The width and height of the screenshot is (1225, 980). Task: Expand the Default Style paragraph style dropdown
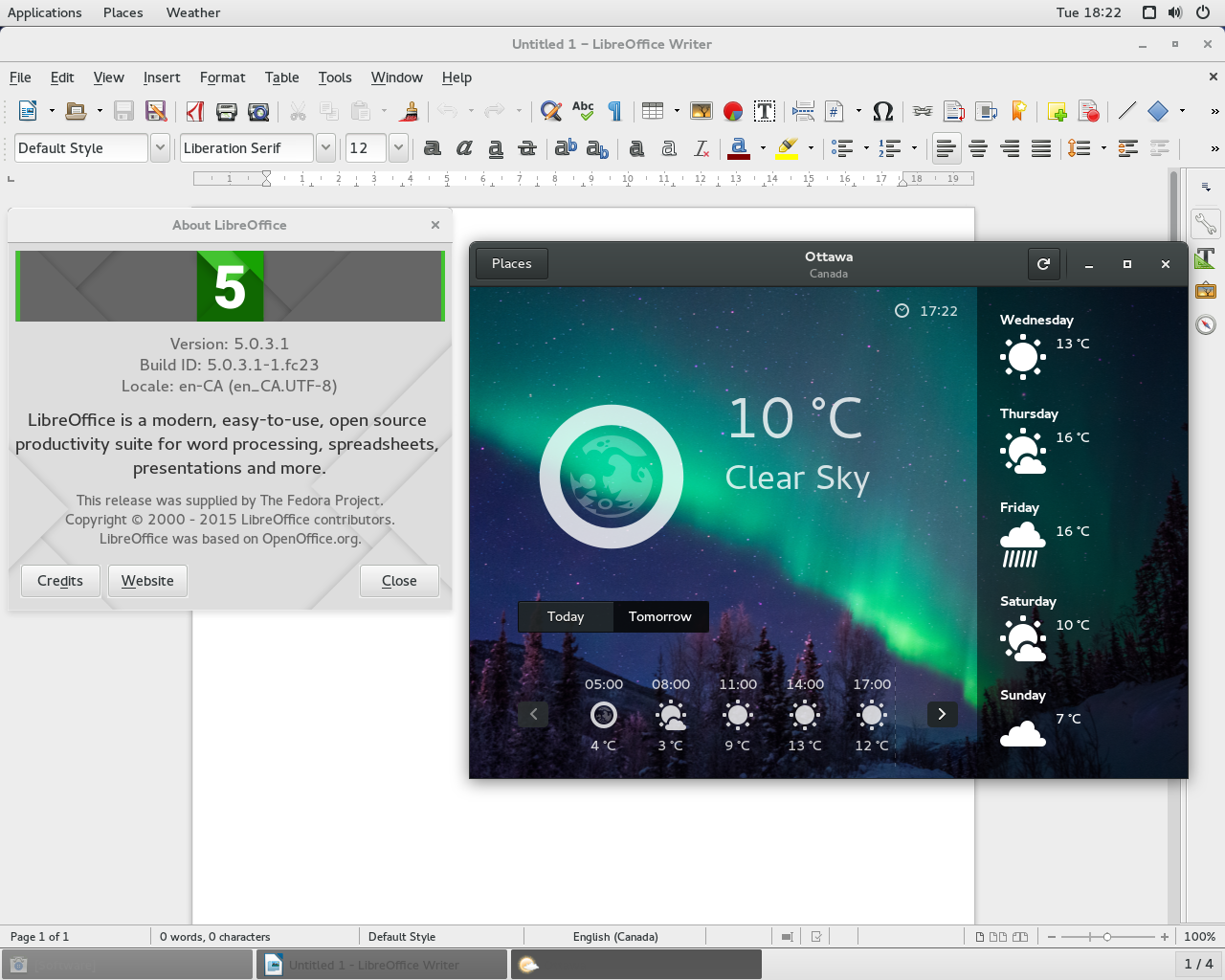(x=161, y=148)
